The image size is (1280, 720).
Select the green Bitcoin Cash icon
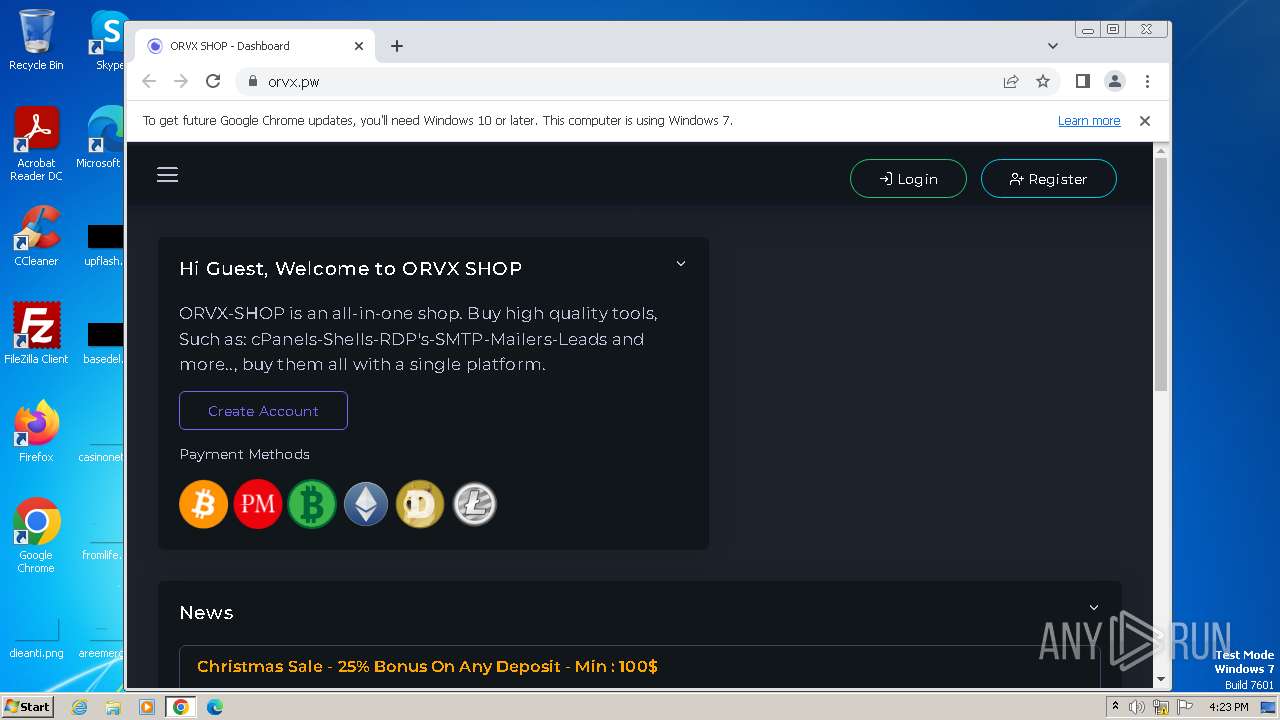click(312, 504)
